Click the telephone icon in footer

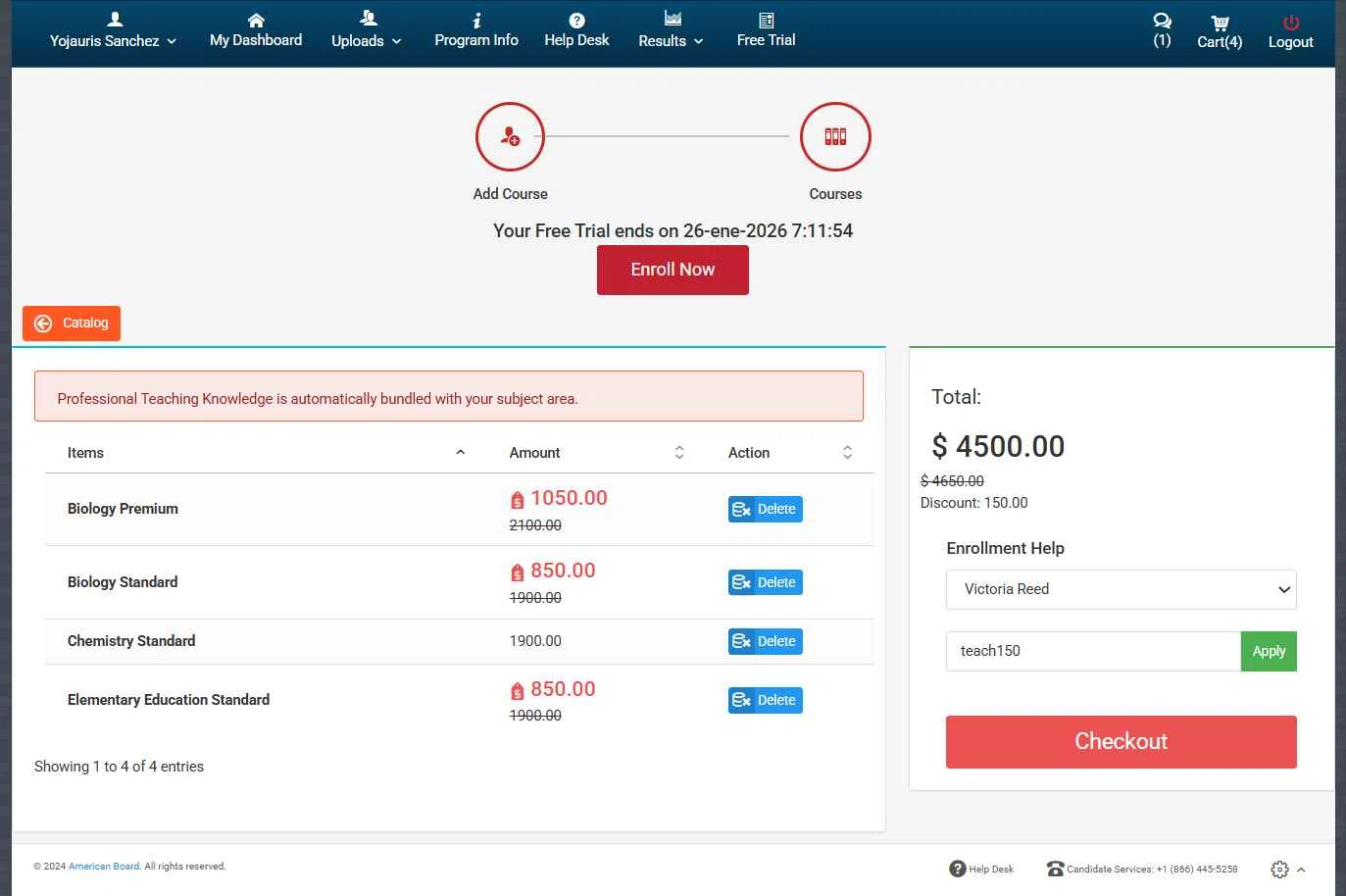click(1055, 869)
